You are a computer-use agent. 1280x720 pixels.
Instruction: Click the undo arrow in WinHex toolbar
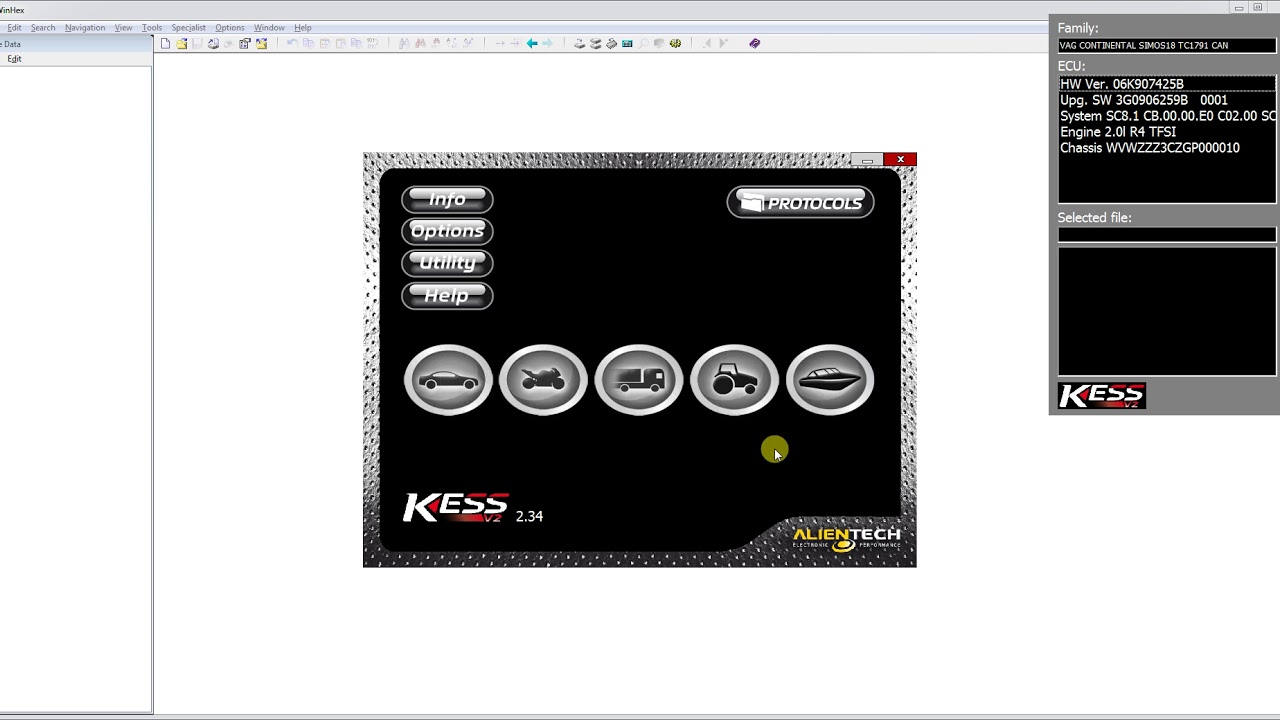tap(292, 43)
